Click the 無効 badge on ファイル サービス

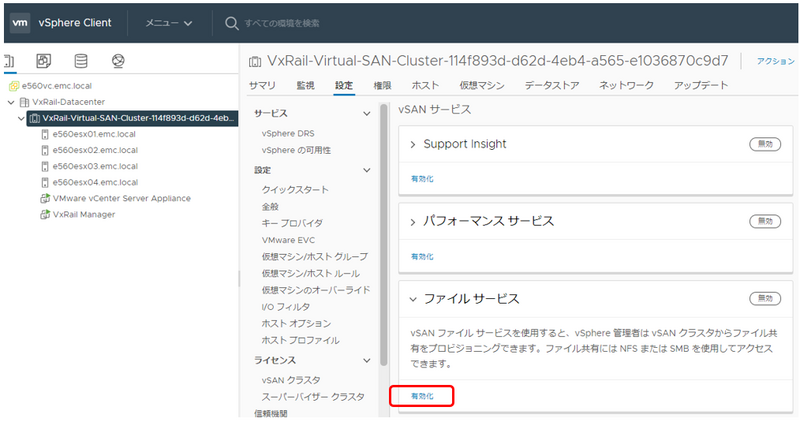765,299
